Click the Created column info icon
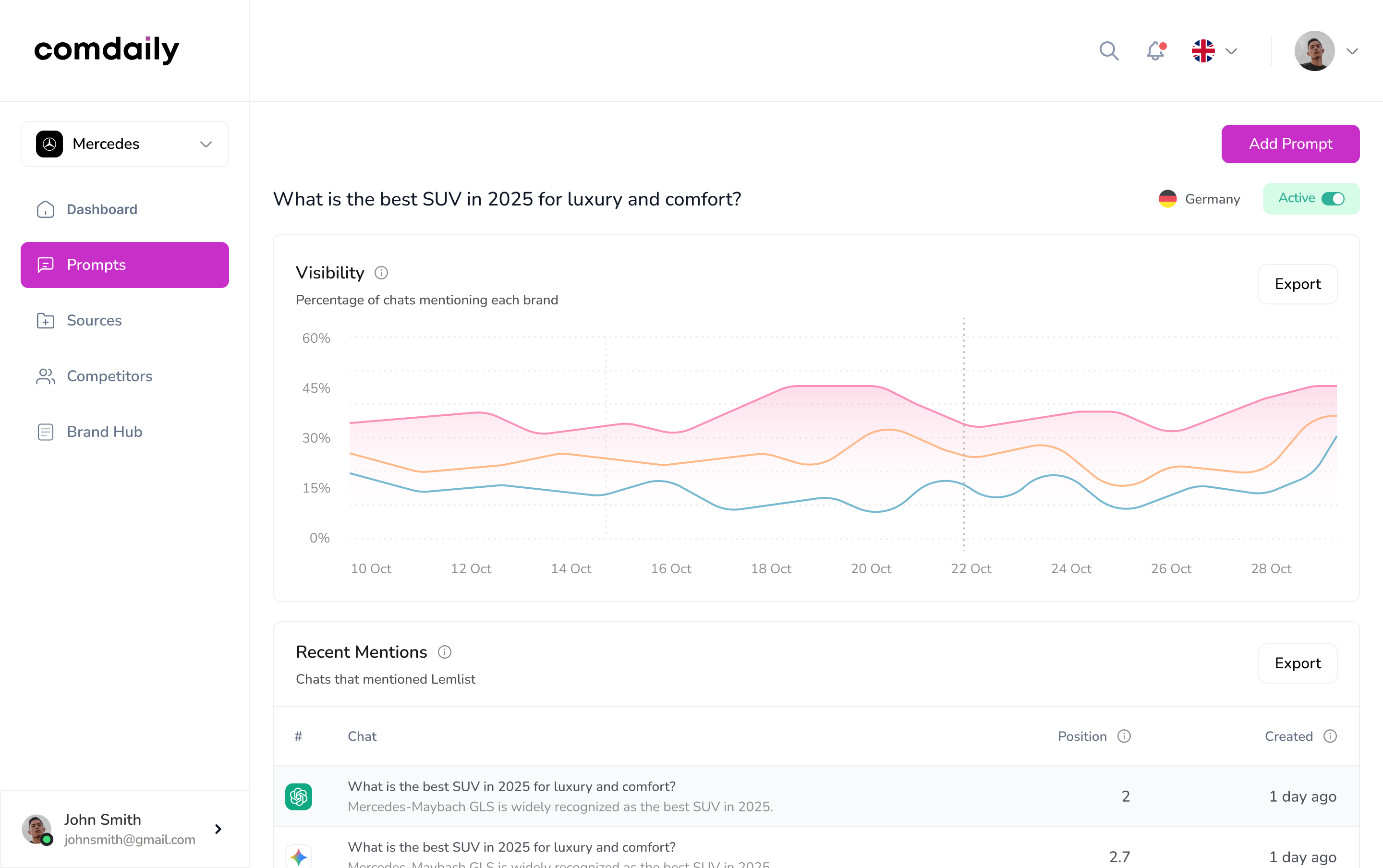The width and height of the screenshot is (1383, 868). coord(1330,736)
